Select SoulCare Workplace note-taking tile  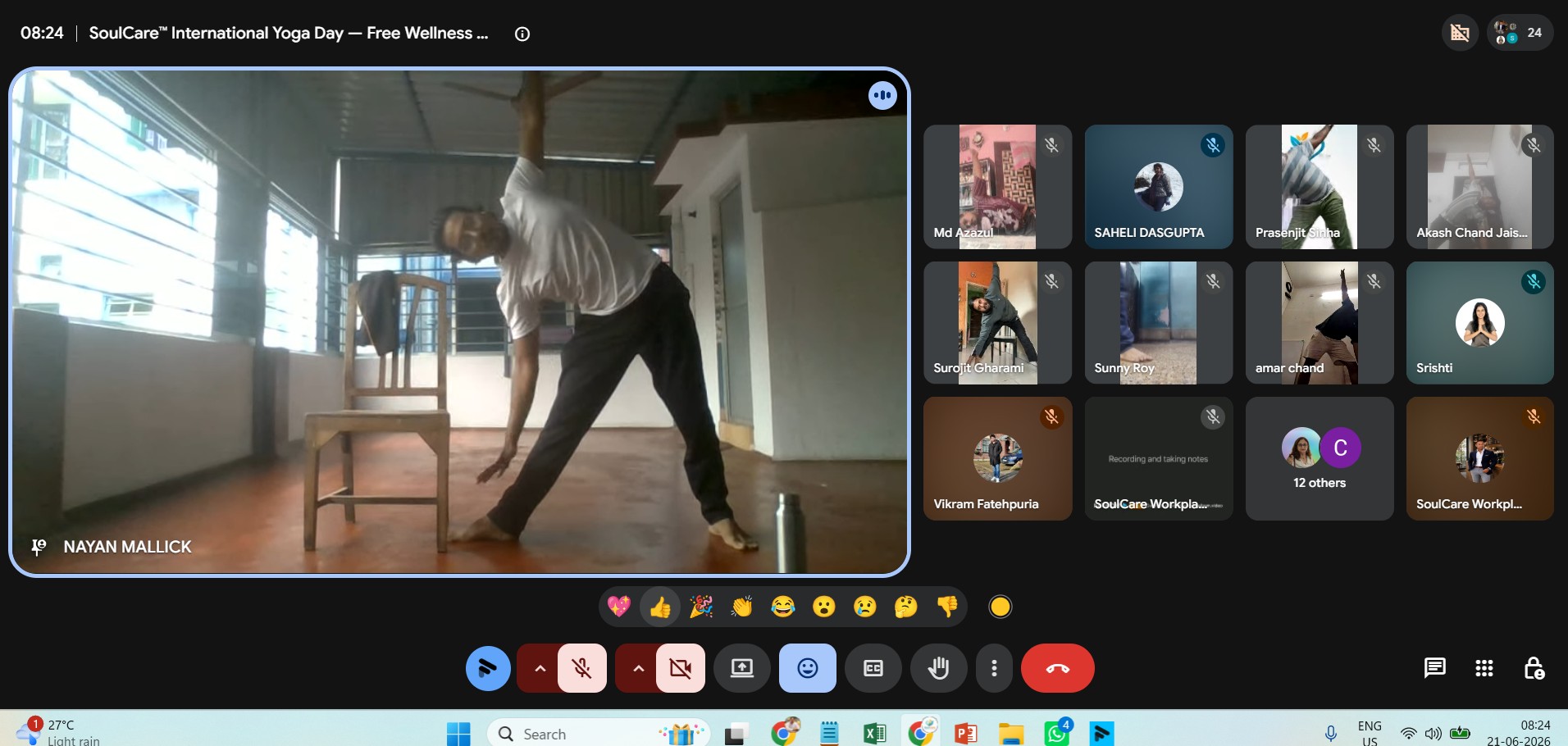[1158, 459]
